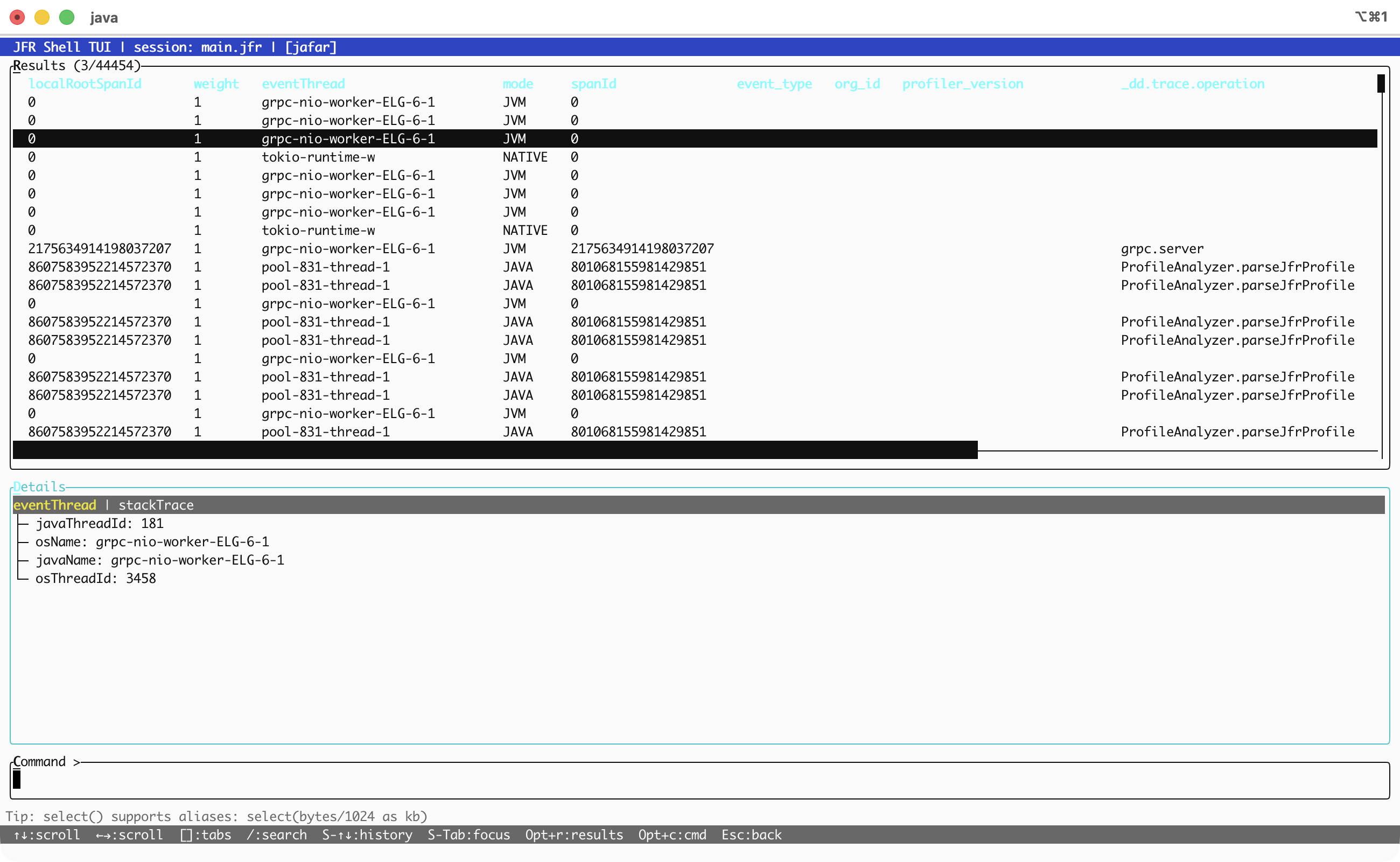Click the javaName tree entry
The width and height of the screenshot is (1400, 862).
(x=159, y=560)
